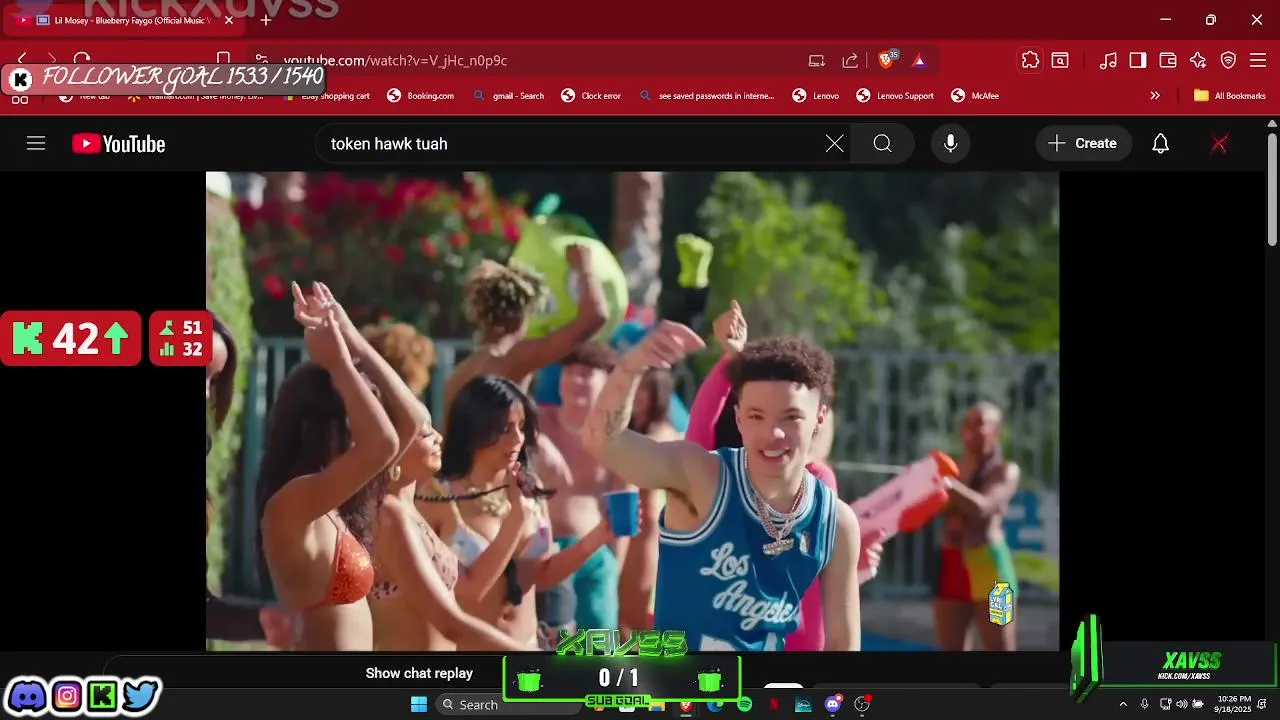
Task: View site information icon beside URL
Action: [261, 60]
